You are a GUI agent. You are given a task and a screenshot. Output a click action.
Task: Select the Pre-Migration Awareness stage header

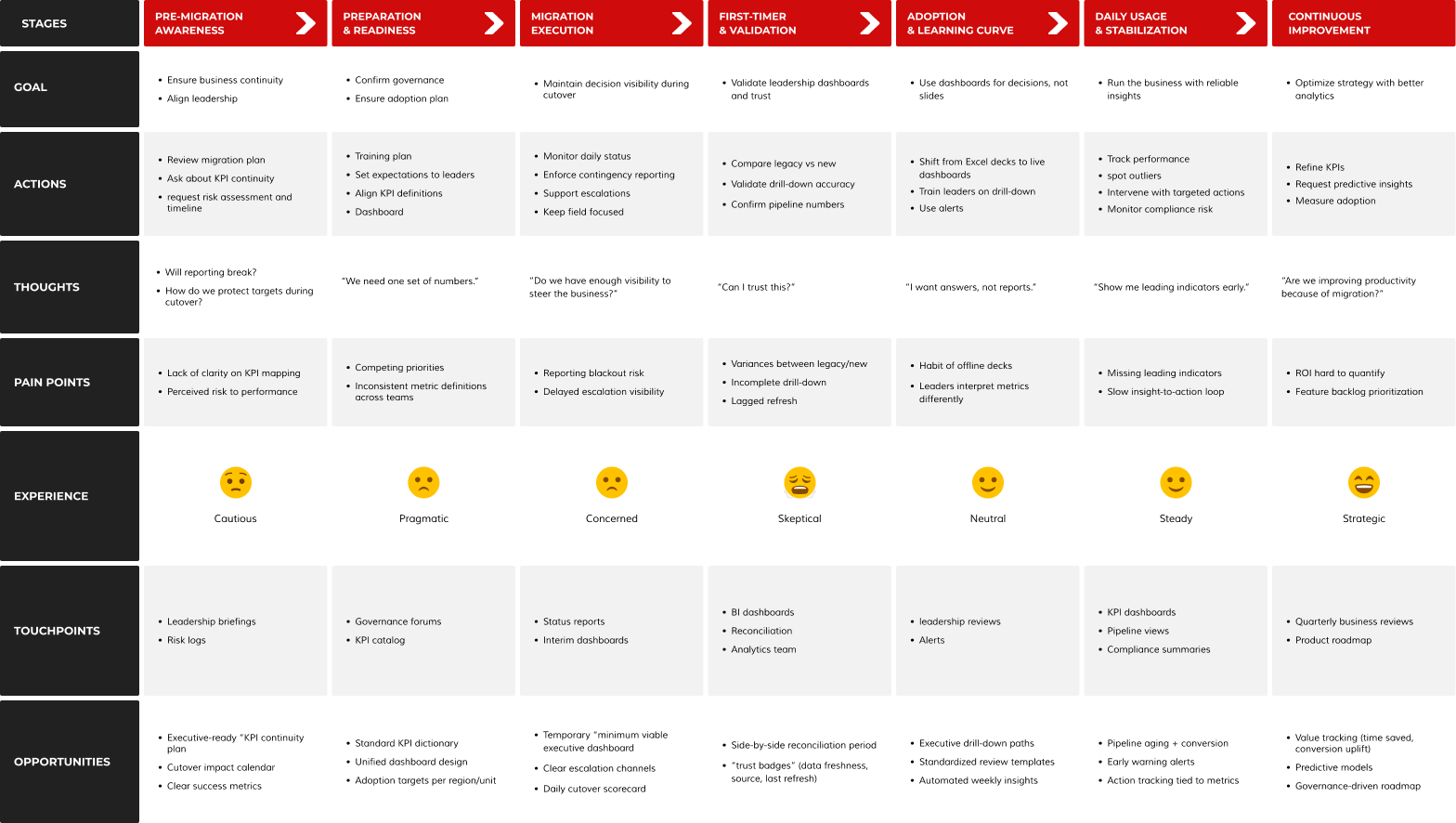pyautogui.click(x=236, y=23)
